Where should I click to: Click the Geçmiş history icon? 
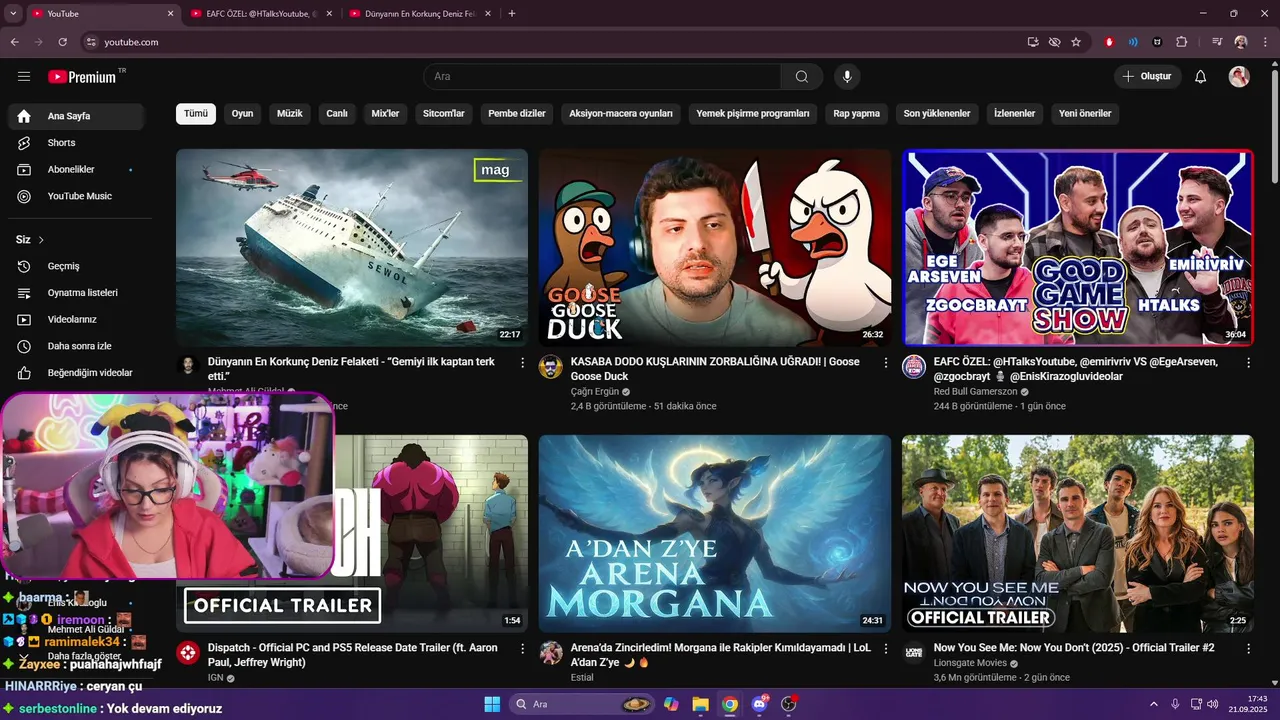coord(24,266)
